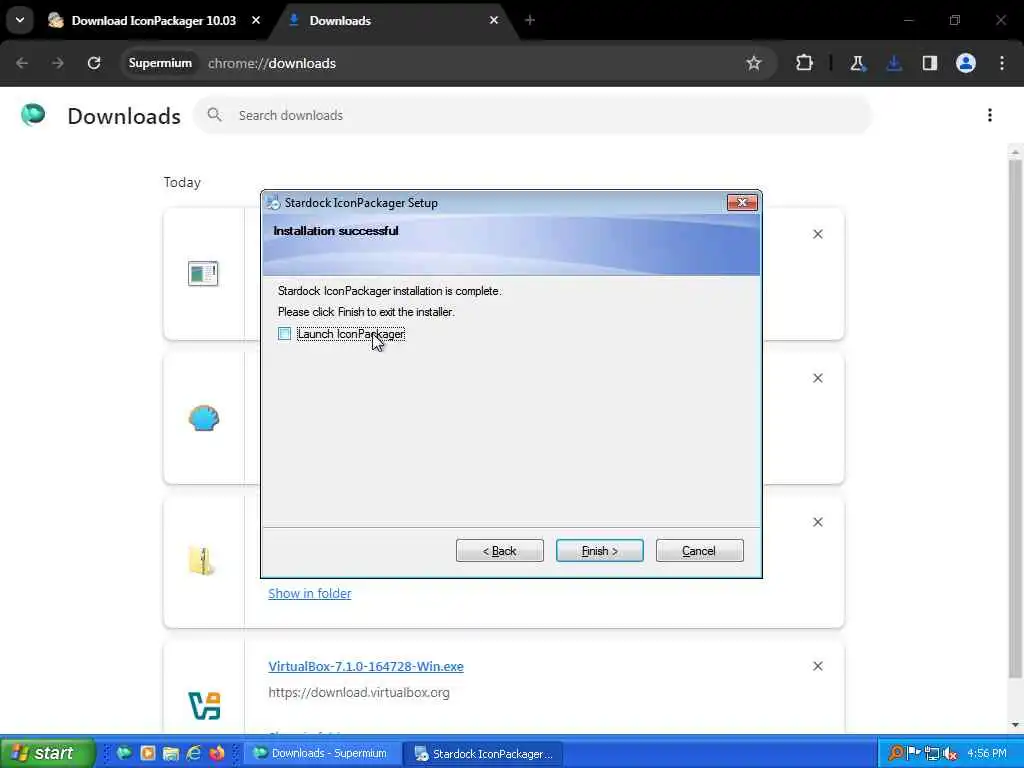1024x768 pixels.
Task: Launch Supermium from quick launch
Action: (124, 753)
